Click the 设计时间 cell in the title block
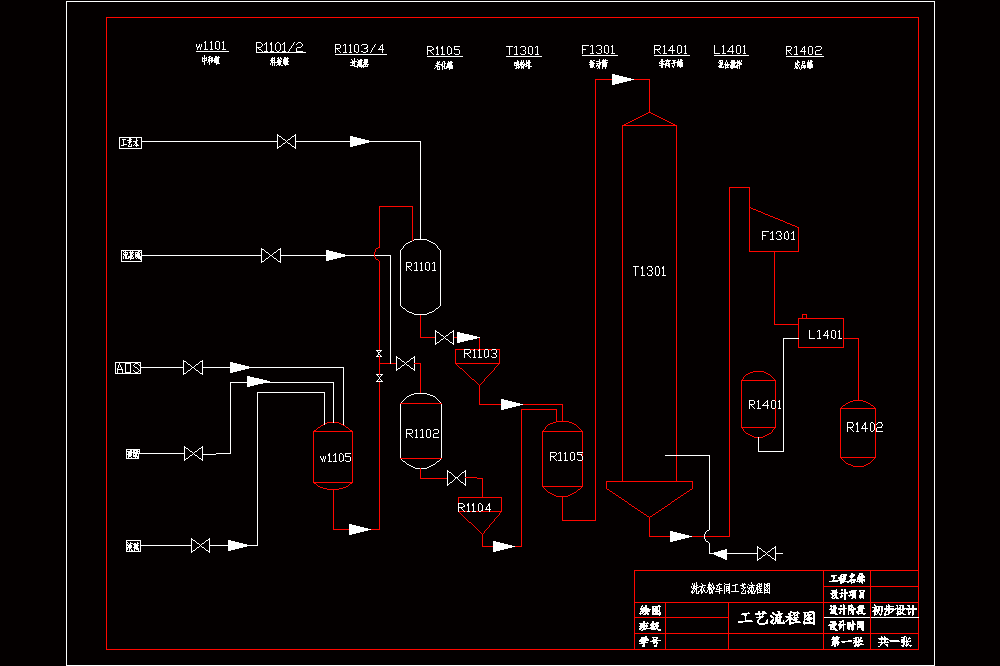This screenshot has width=1000, height=666. pos(847,626)
